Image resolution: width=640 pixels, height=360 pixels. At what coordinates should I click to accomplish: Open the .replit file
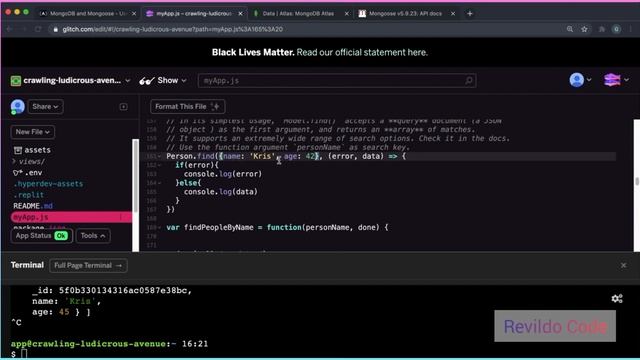(x=28, y=195)
